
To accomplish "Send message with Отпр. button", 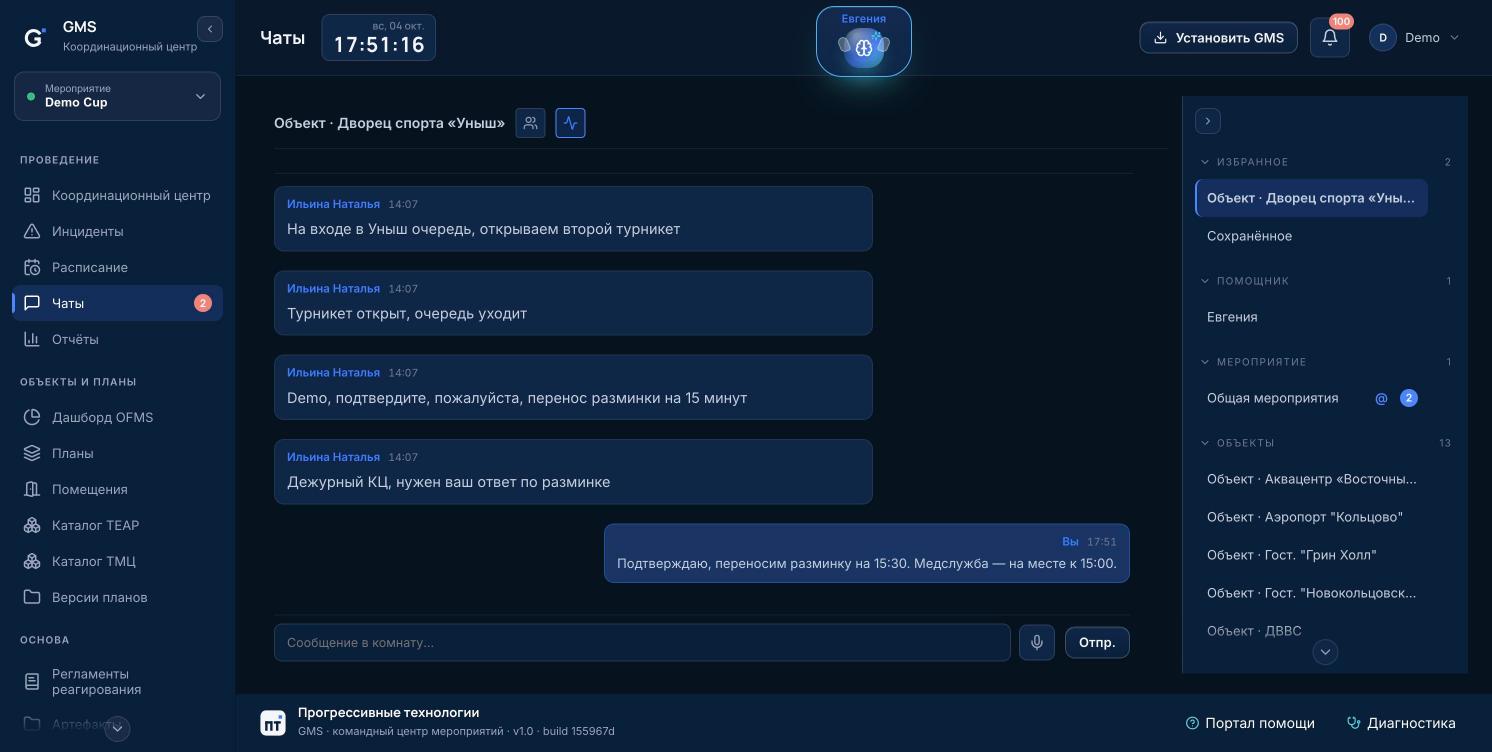I will tap(1097, 642).
